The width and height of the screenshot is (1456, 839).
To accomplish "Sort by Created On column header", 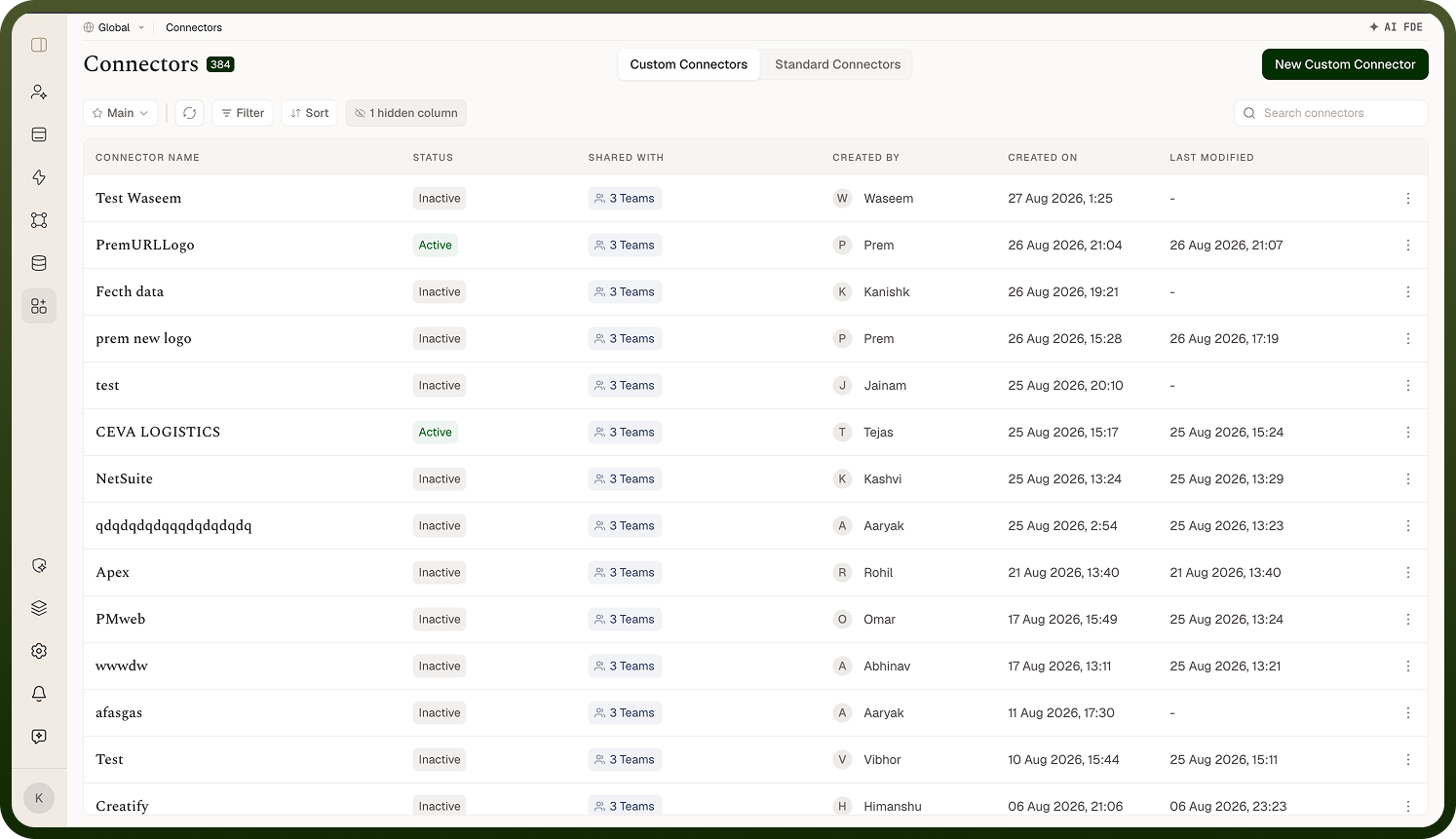I will [x=1043, y=158].
